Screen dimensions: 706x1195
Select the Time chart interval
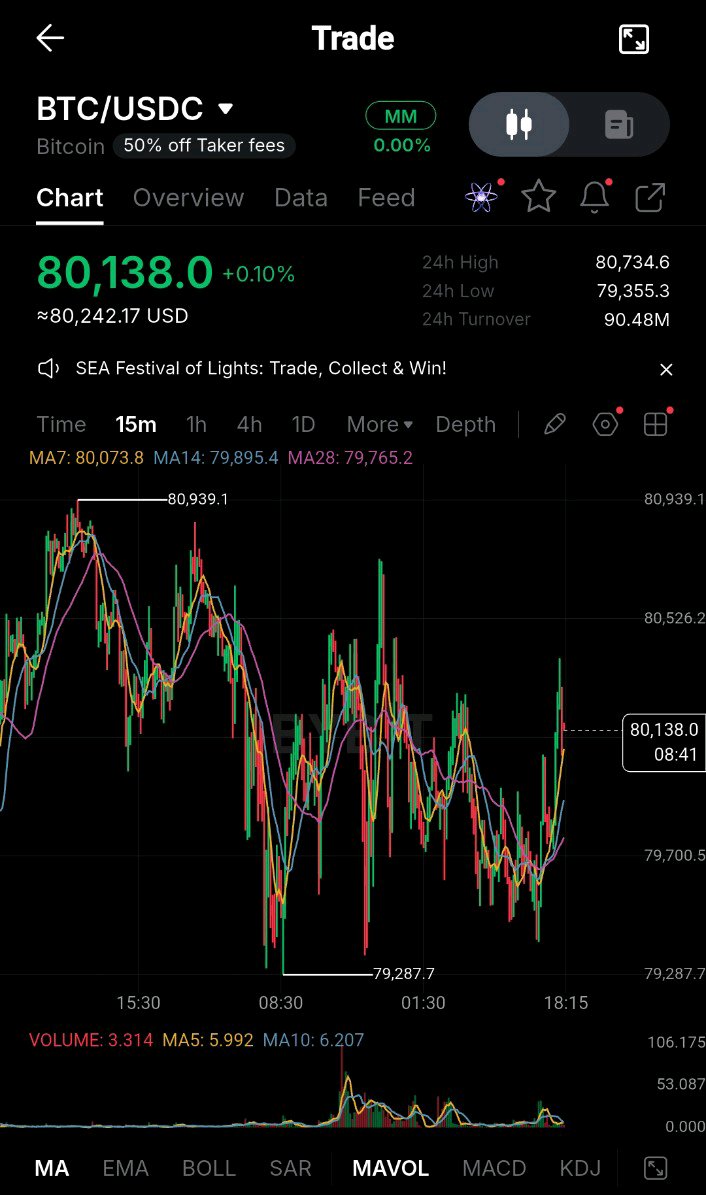[61, 424]
